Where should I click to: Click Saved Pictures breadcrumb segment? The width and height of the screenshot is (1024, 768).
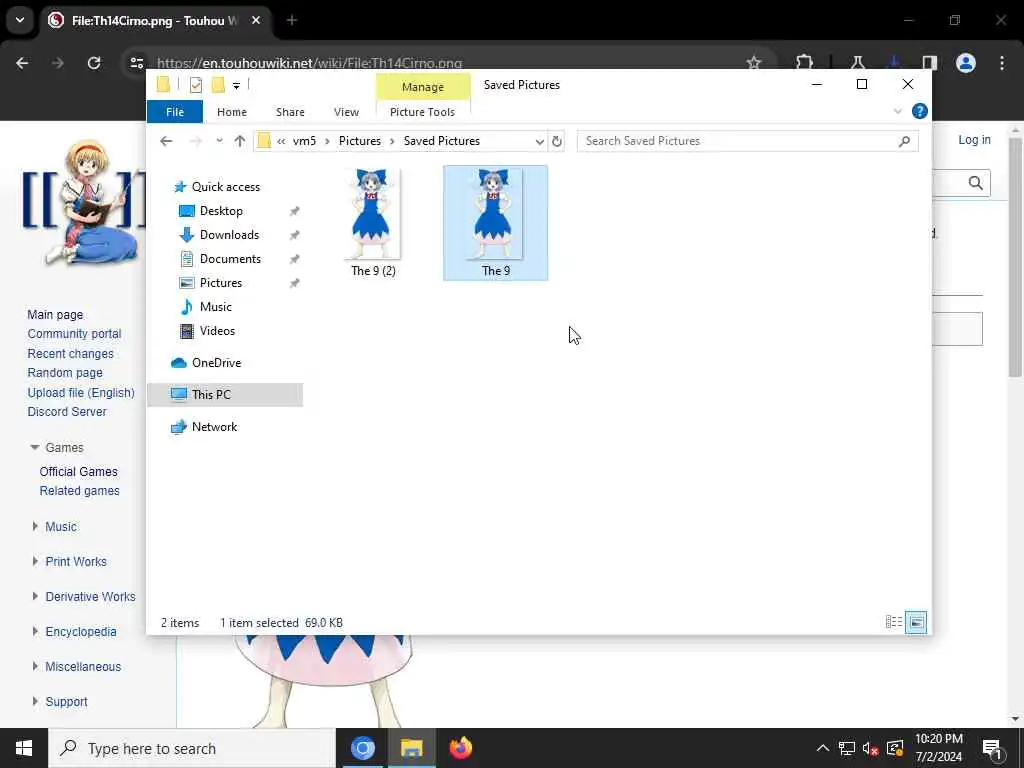441,141
